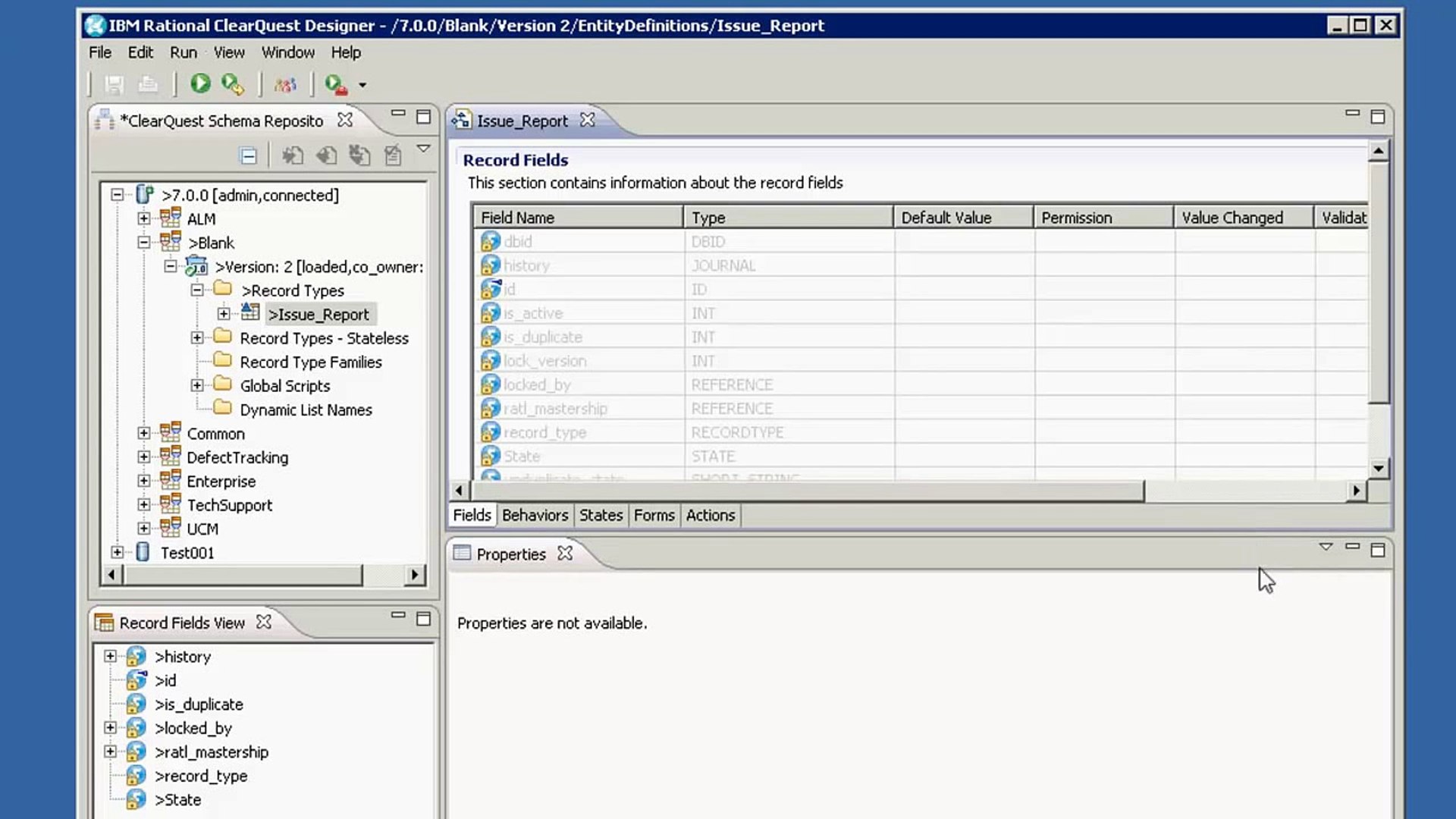1456x819 pixels.
Task: Expand the ALM schema node
Action: click(143, 218)
